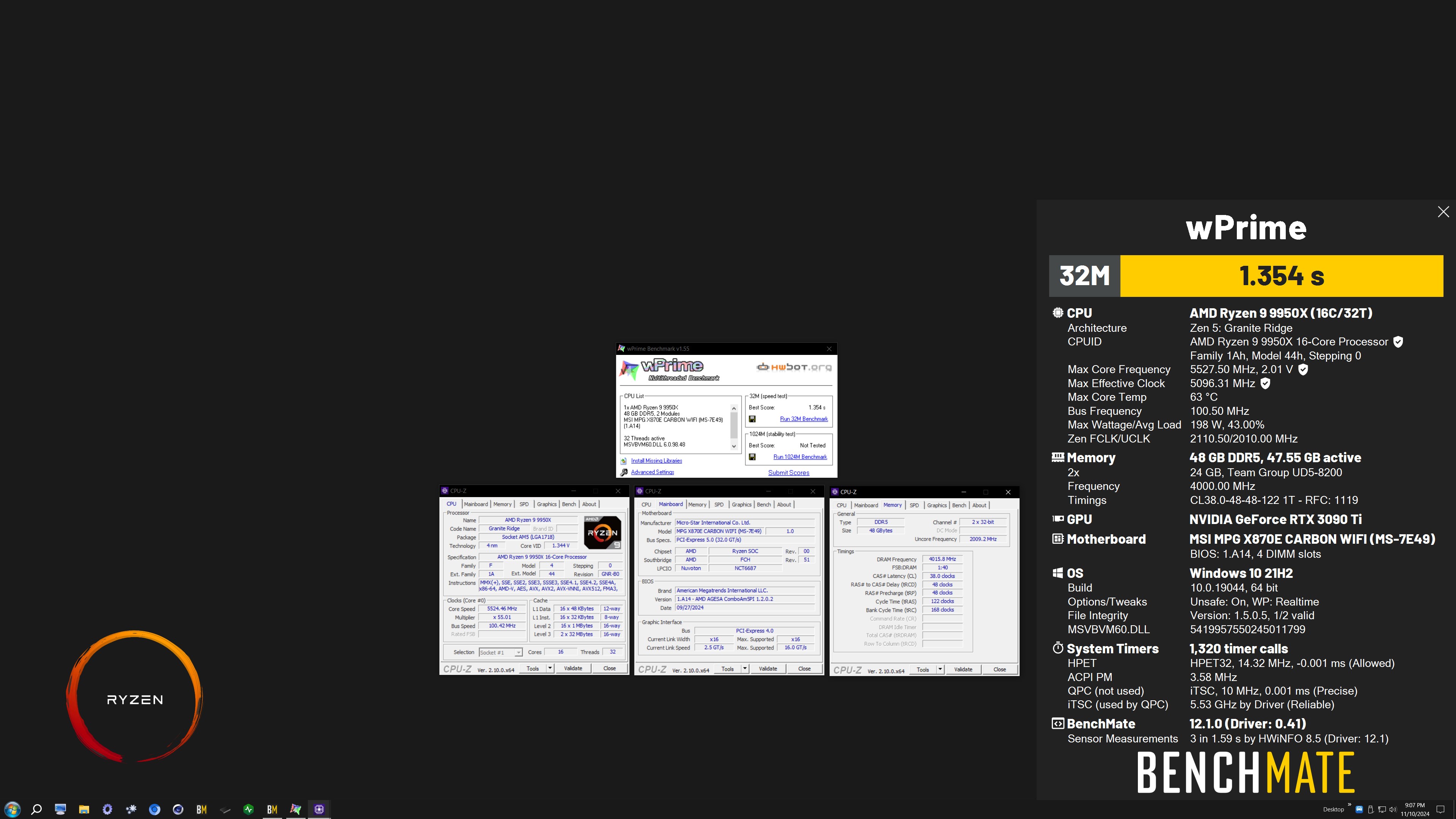Open the Selection Socket #1 combo box

(500, 652)
